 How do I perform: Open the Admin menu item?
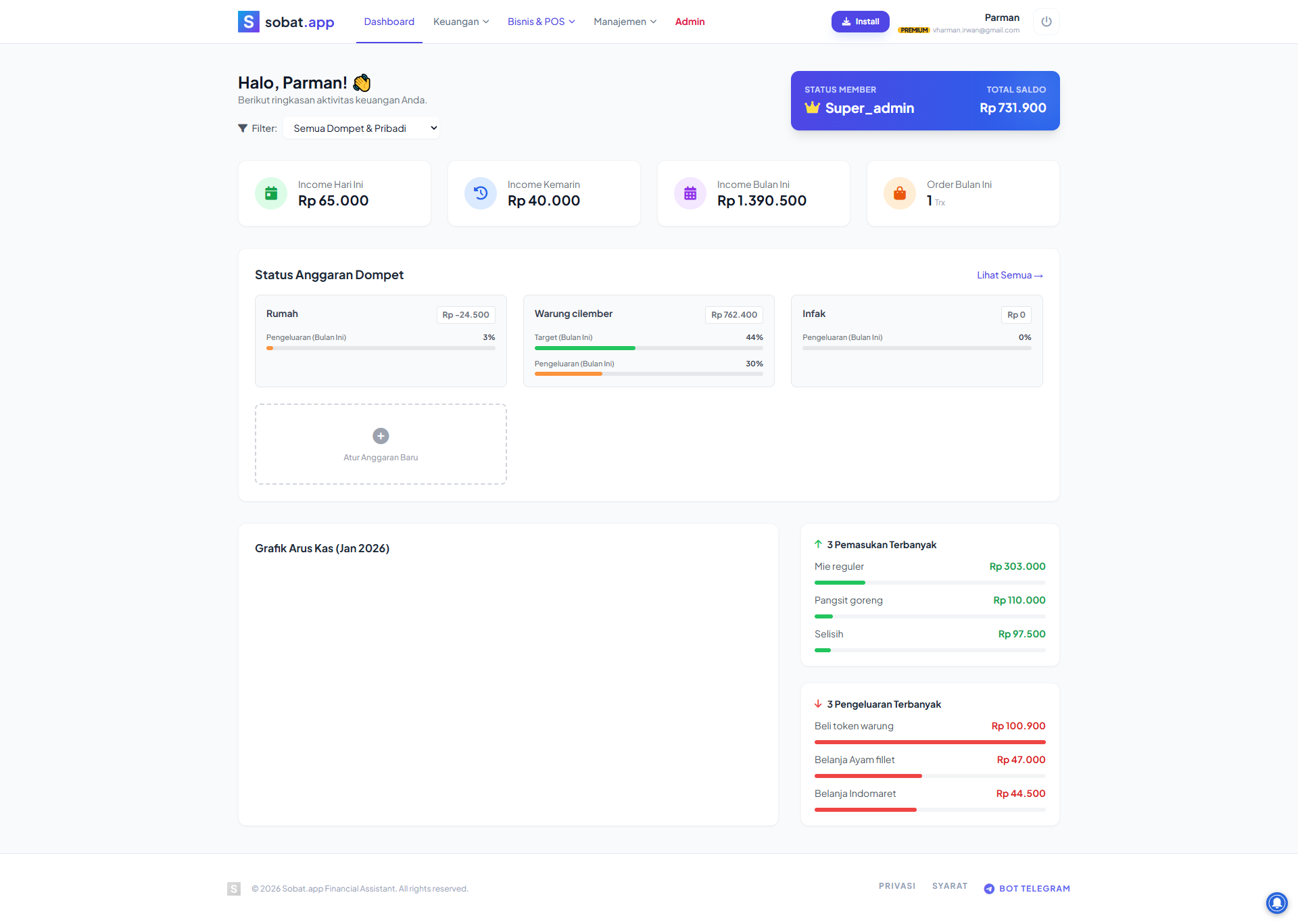click(x=690, y=21)
